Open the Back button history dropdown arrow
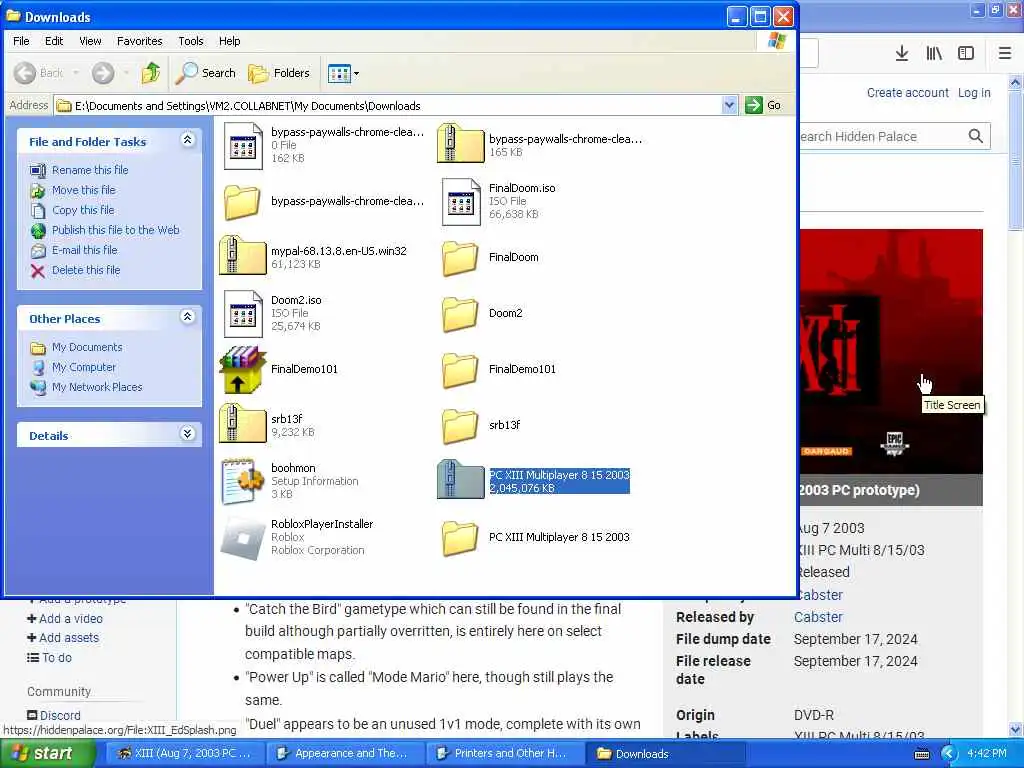This screenshot has height=768, width=1024. 76,72
